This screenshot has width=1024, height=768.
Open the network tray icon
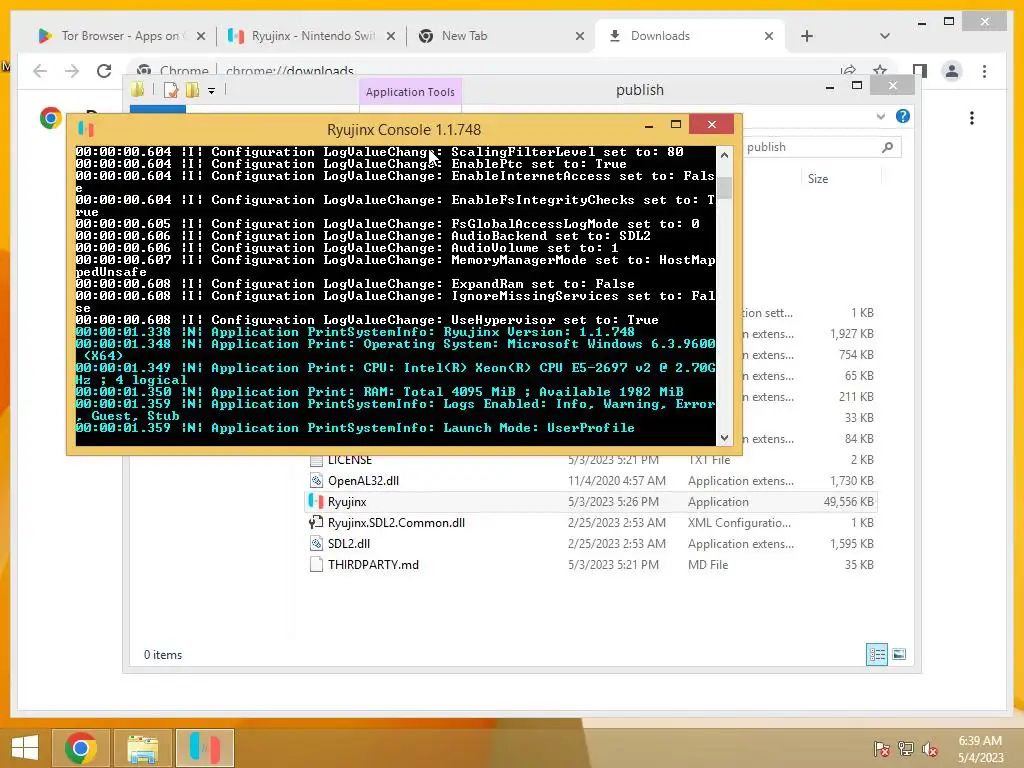[905, 749]
